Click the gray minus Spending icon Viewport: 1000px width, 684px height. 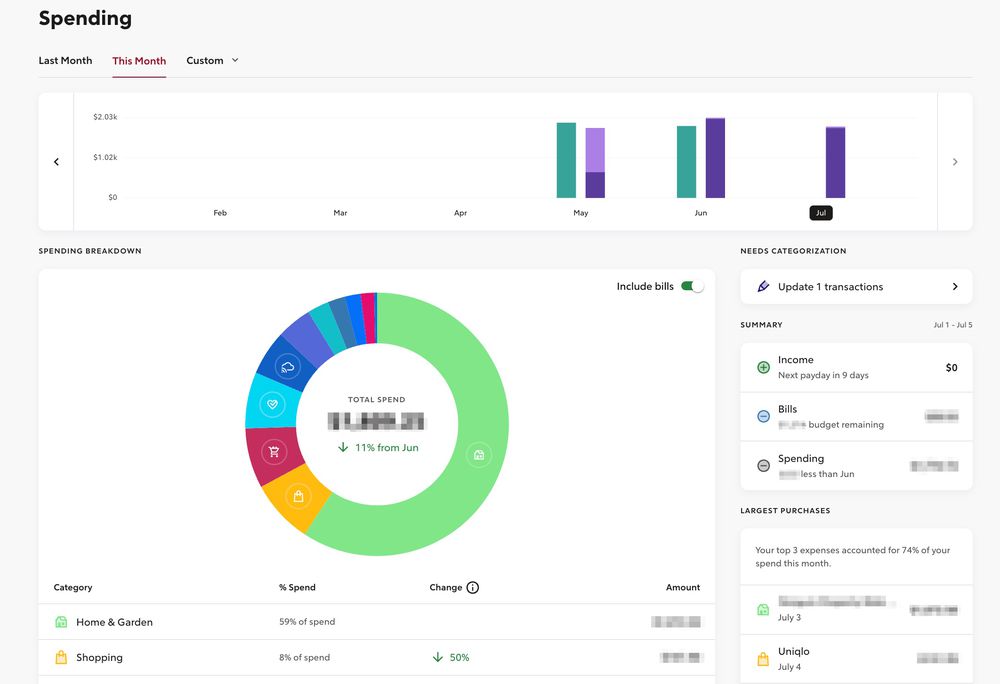point(763,465)
